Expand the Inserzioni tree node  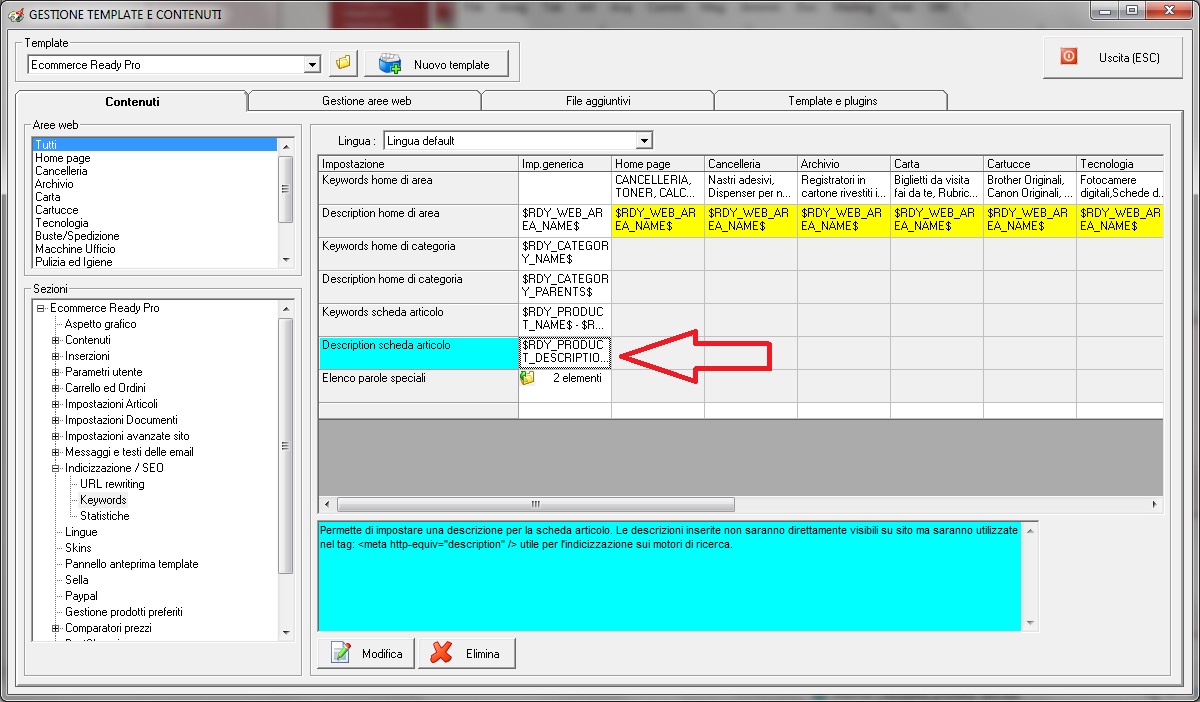56,356
